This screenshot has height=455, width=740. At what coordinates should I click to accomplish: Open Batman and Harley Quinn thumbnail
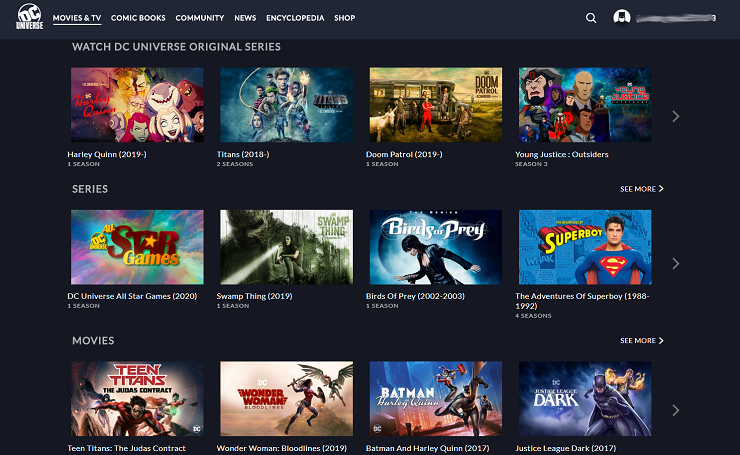[436, 399]
